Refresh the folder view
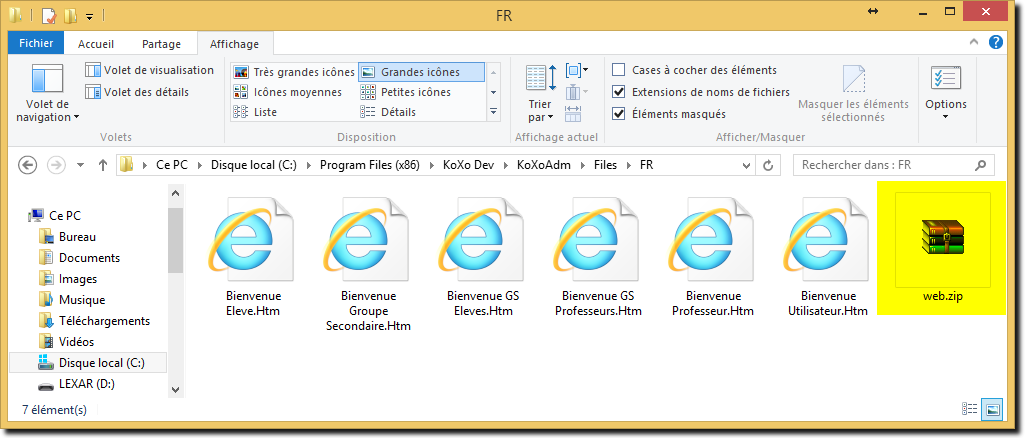This screenshot has width=1025, height=438. pyautogui.click(x=769, y=165)
